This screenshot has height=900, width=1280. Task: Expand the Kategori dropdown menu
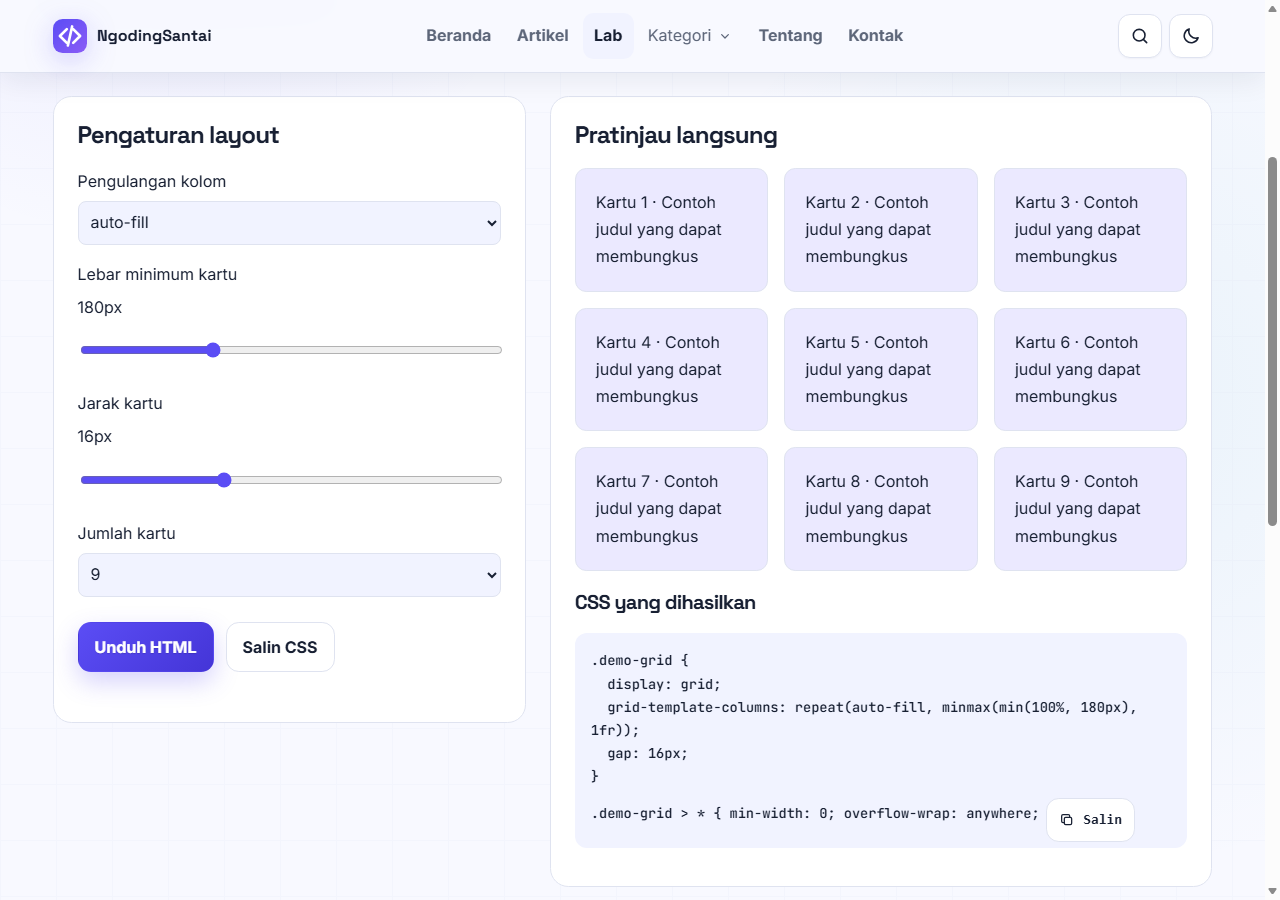pos(689,36)
